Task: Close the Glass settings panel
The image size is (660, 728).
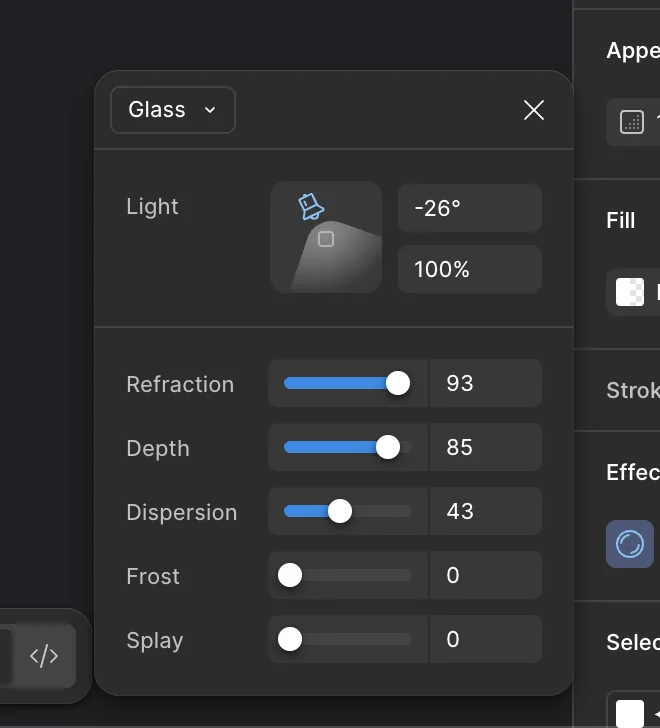Action: [534, 110]
